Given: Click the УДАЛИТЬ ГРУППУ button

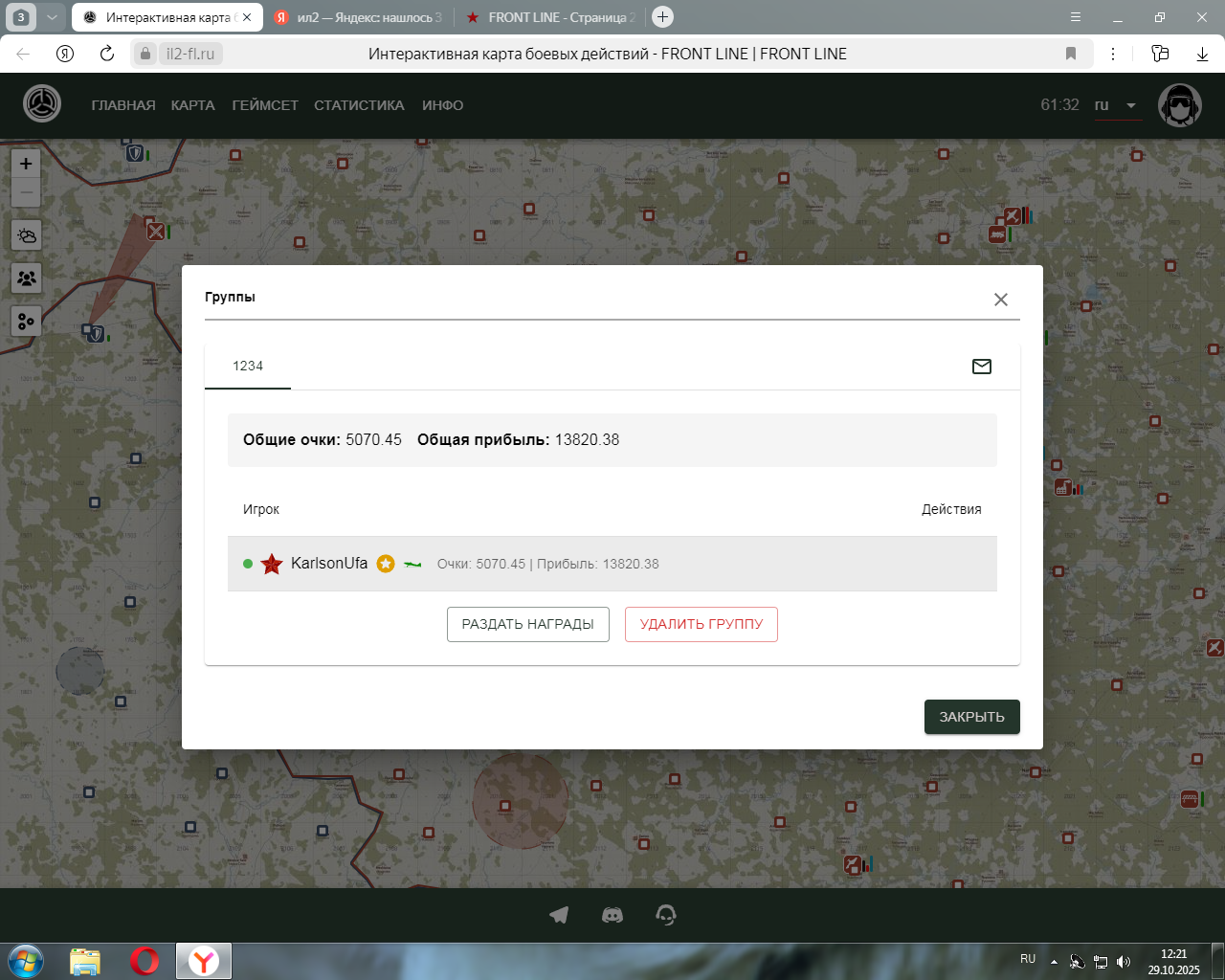Looking at the screenshot, I should (x=702, y=624).
